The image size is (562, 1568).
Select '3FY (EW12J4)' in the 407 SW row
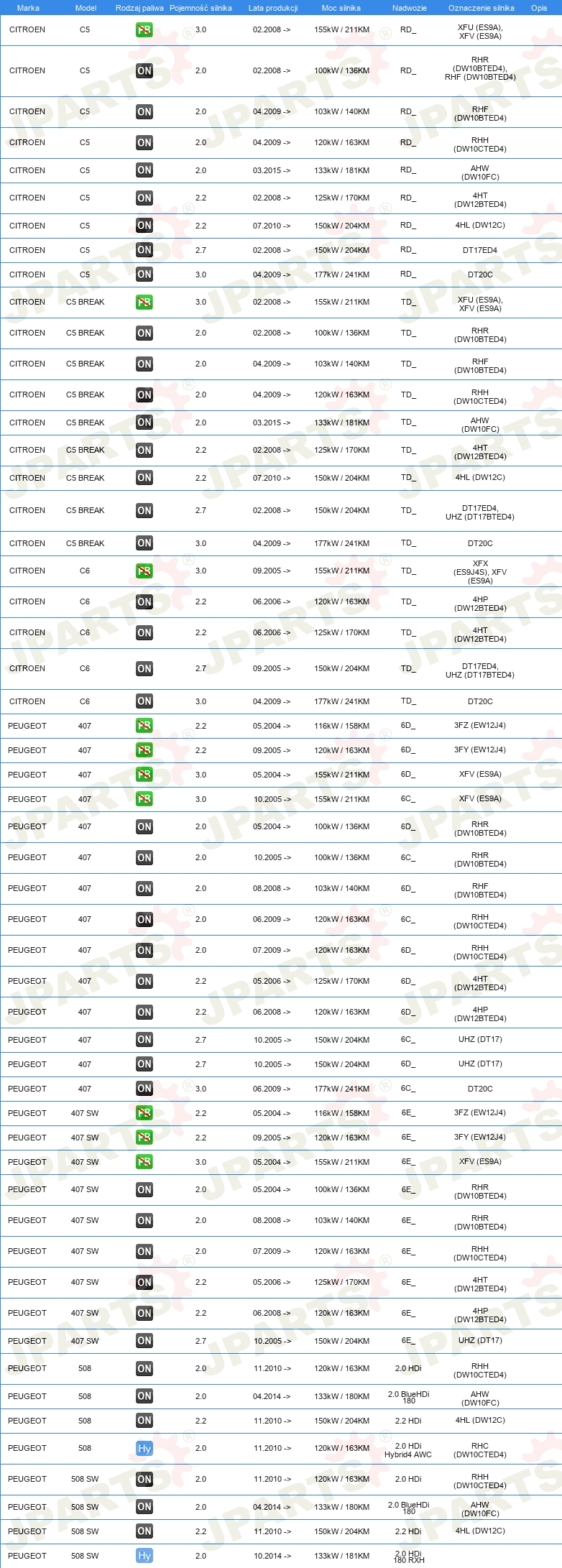(480, 1137)
